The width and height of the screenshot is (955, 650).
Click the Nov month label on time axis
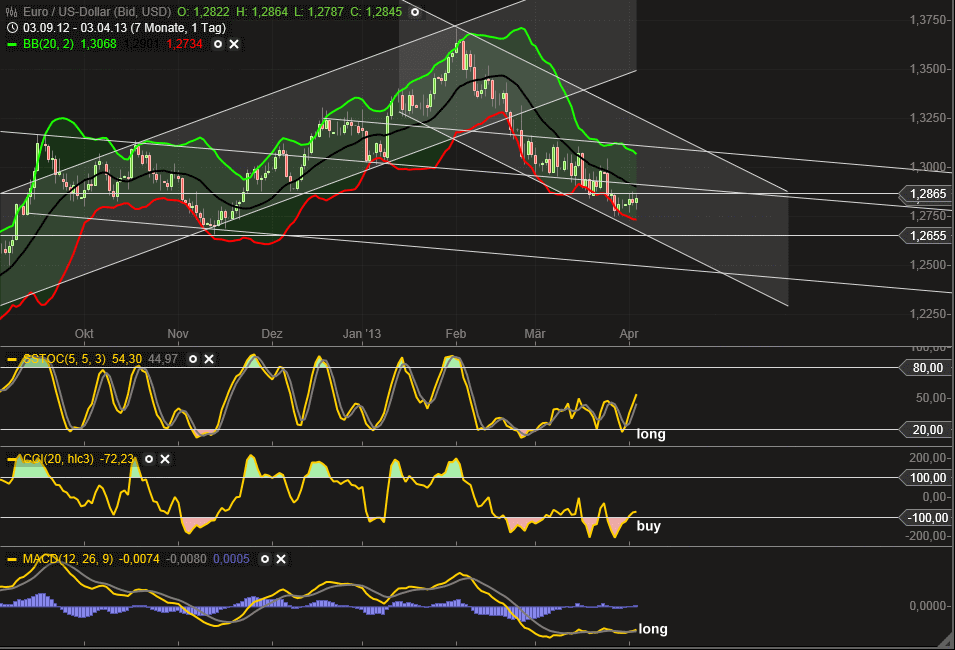coord(178,333)
